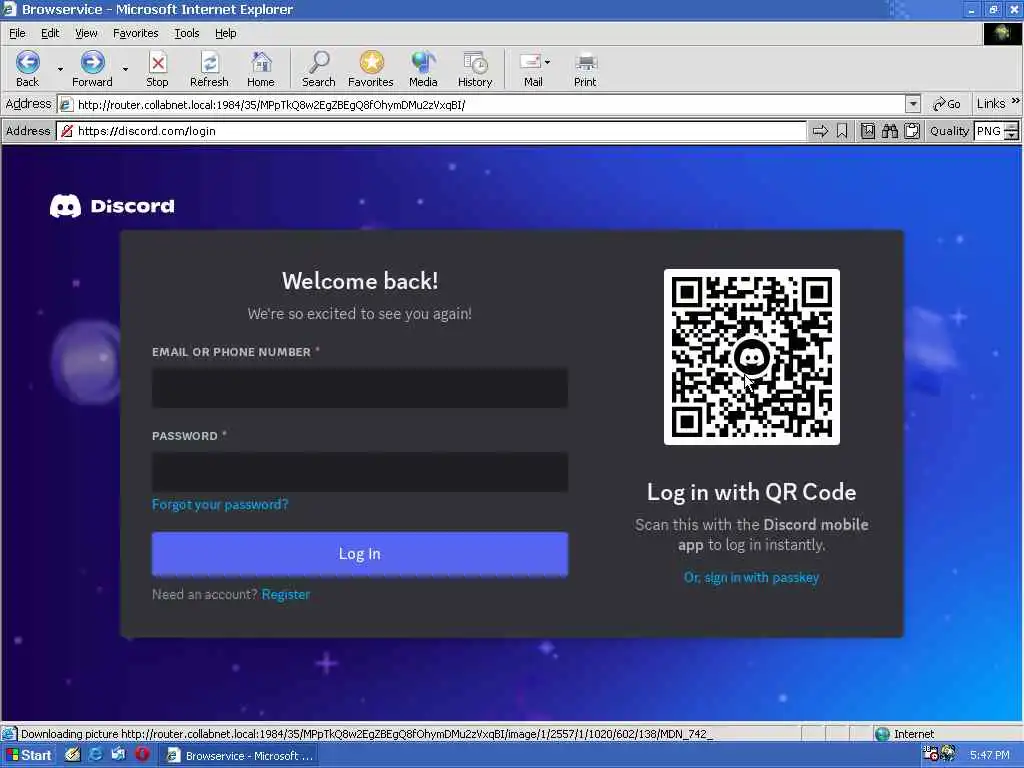This screenshot has width=1024, height=768.
Task: Click the Browservice bookmark icon
Action: pyautogui.click(x=842, y=131)
